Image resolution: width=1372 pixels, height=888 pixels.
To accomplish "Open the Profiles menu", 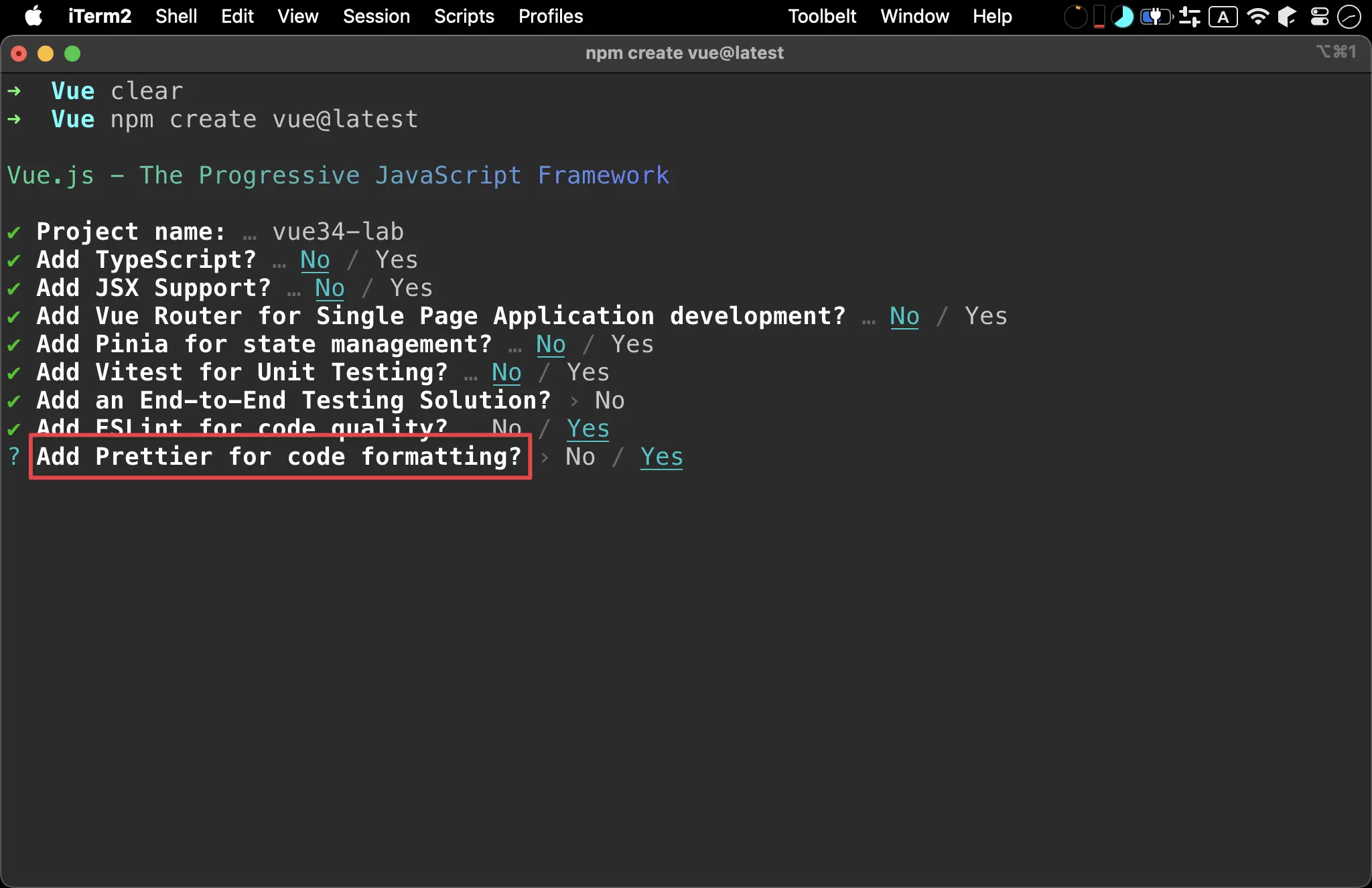I will point(551,16).
